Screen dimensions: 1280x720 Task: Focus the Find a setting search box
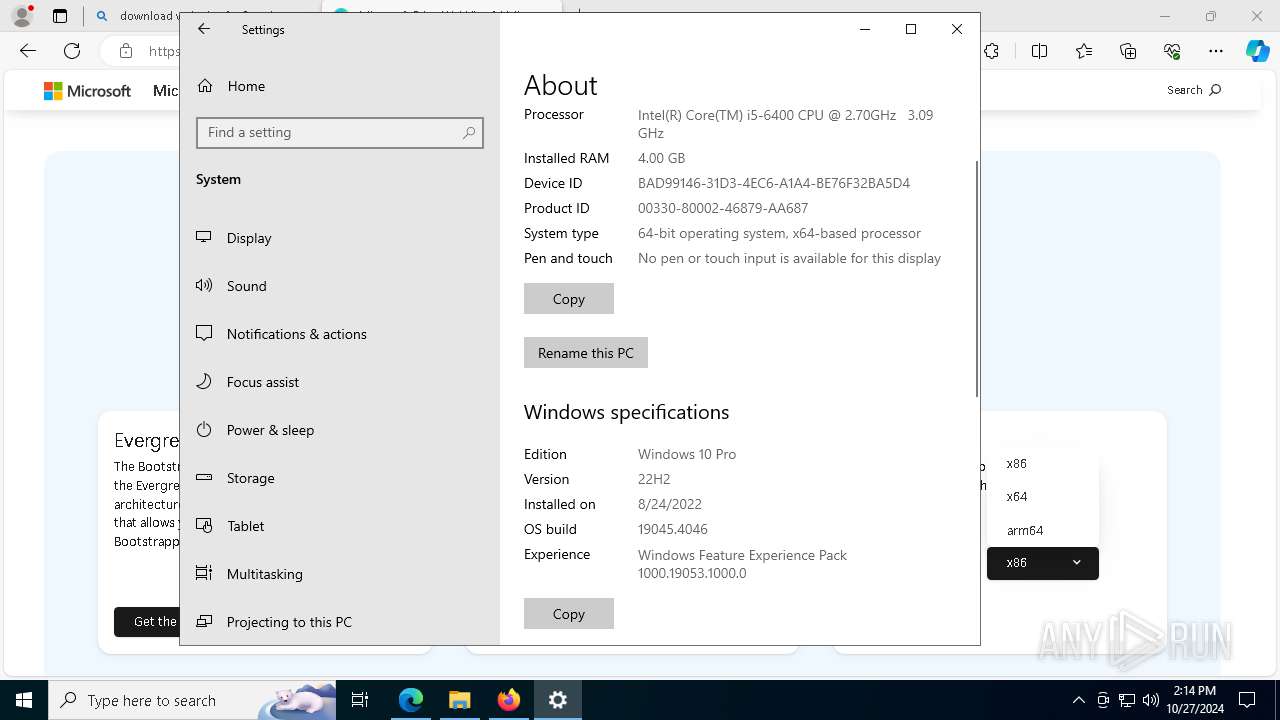[340, 132]
